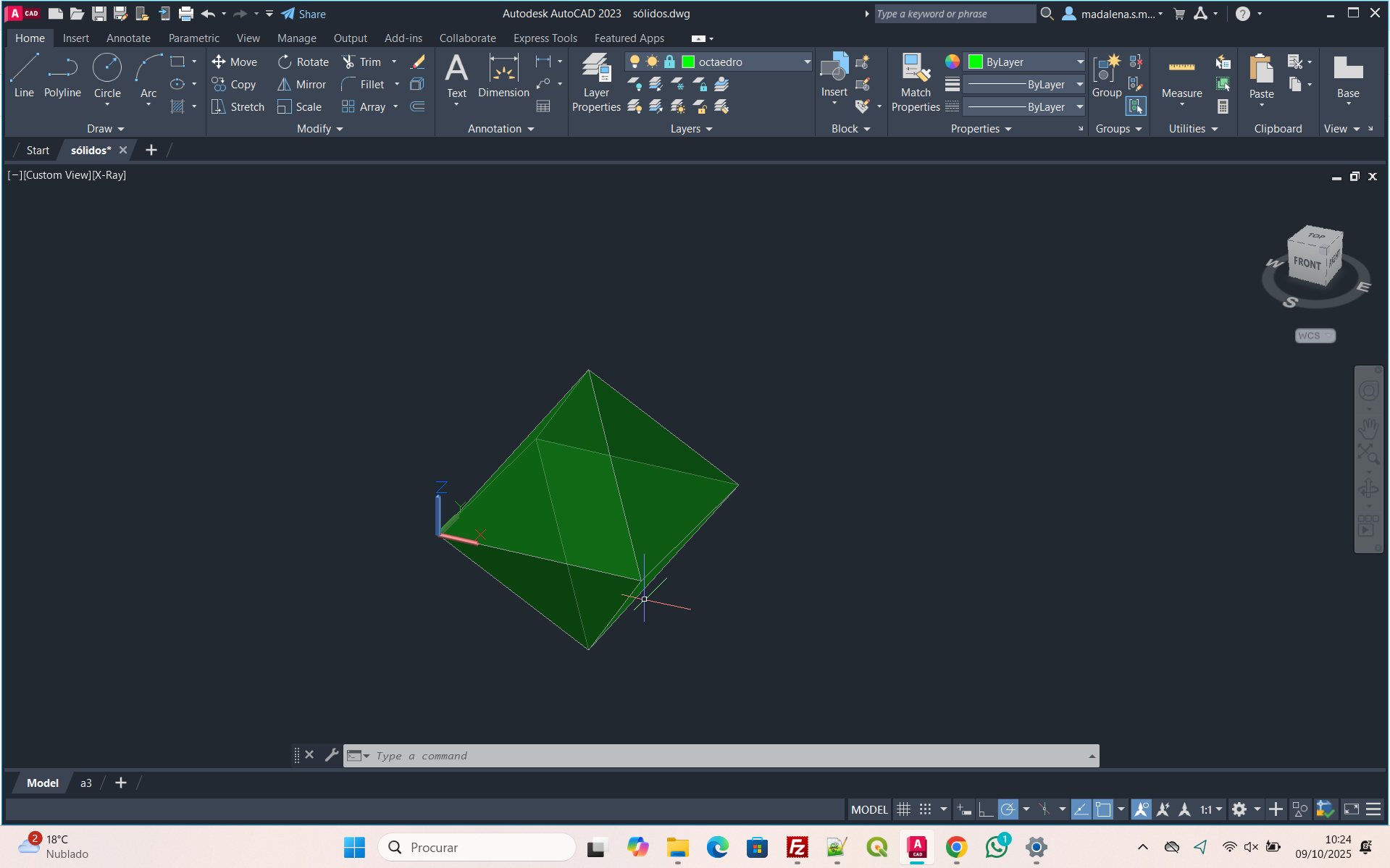Toggle snap mode in status bar
1390x868 pixels.
(x=926, y=809)
